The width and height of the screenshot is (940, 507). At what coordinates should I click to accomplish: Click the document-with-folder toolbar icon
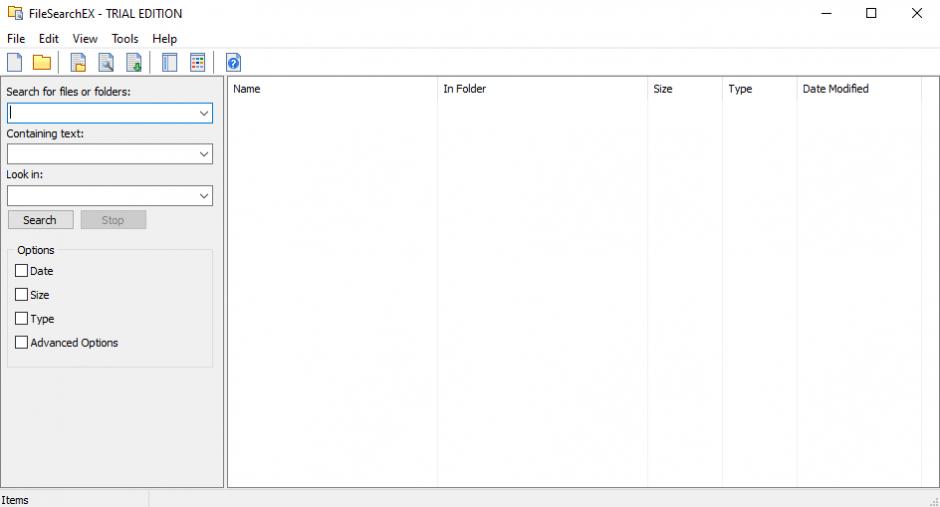point(78,62)
